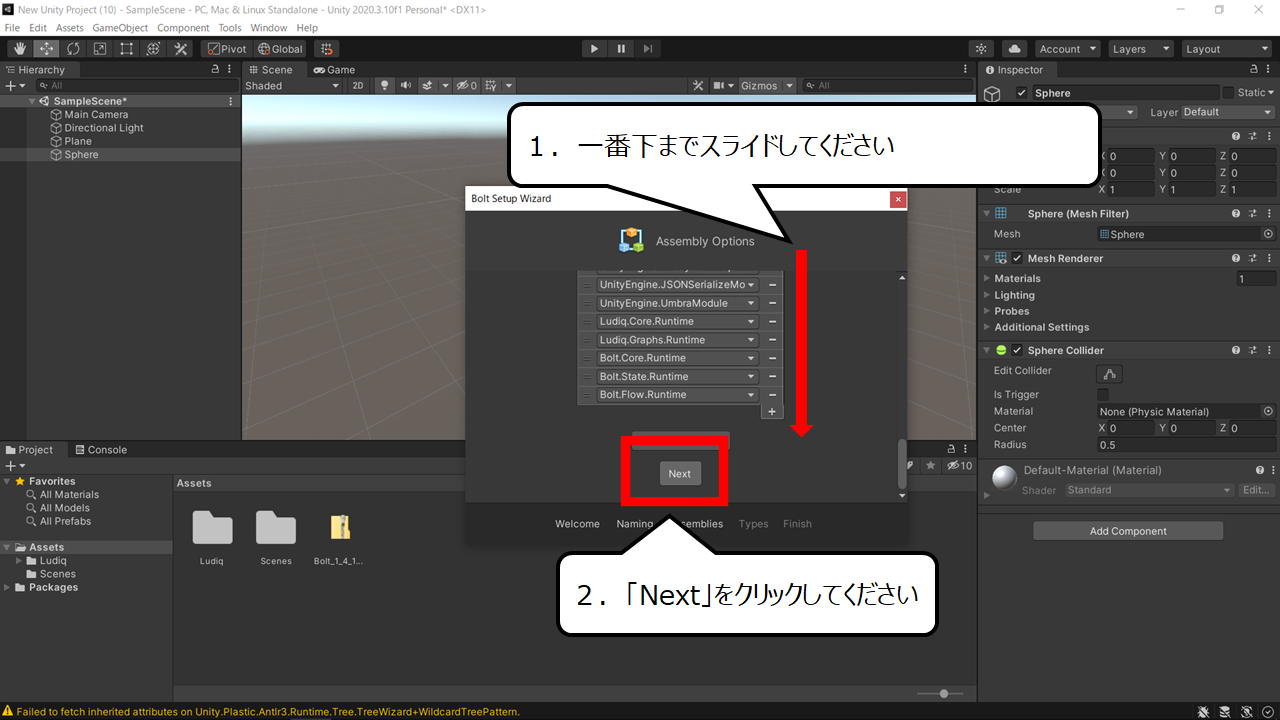1280x720 pixels.
Task: Open the GameObject menu
Action: pos(120,28)
